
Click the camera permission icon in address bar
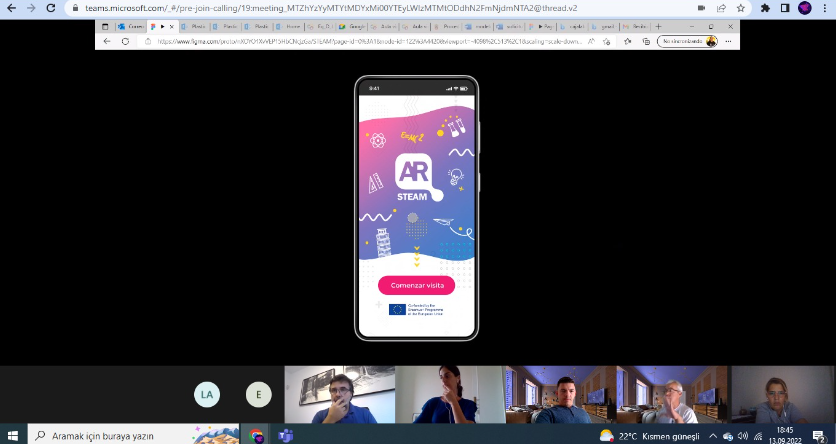point(700,7)
